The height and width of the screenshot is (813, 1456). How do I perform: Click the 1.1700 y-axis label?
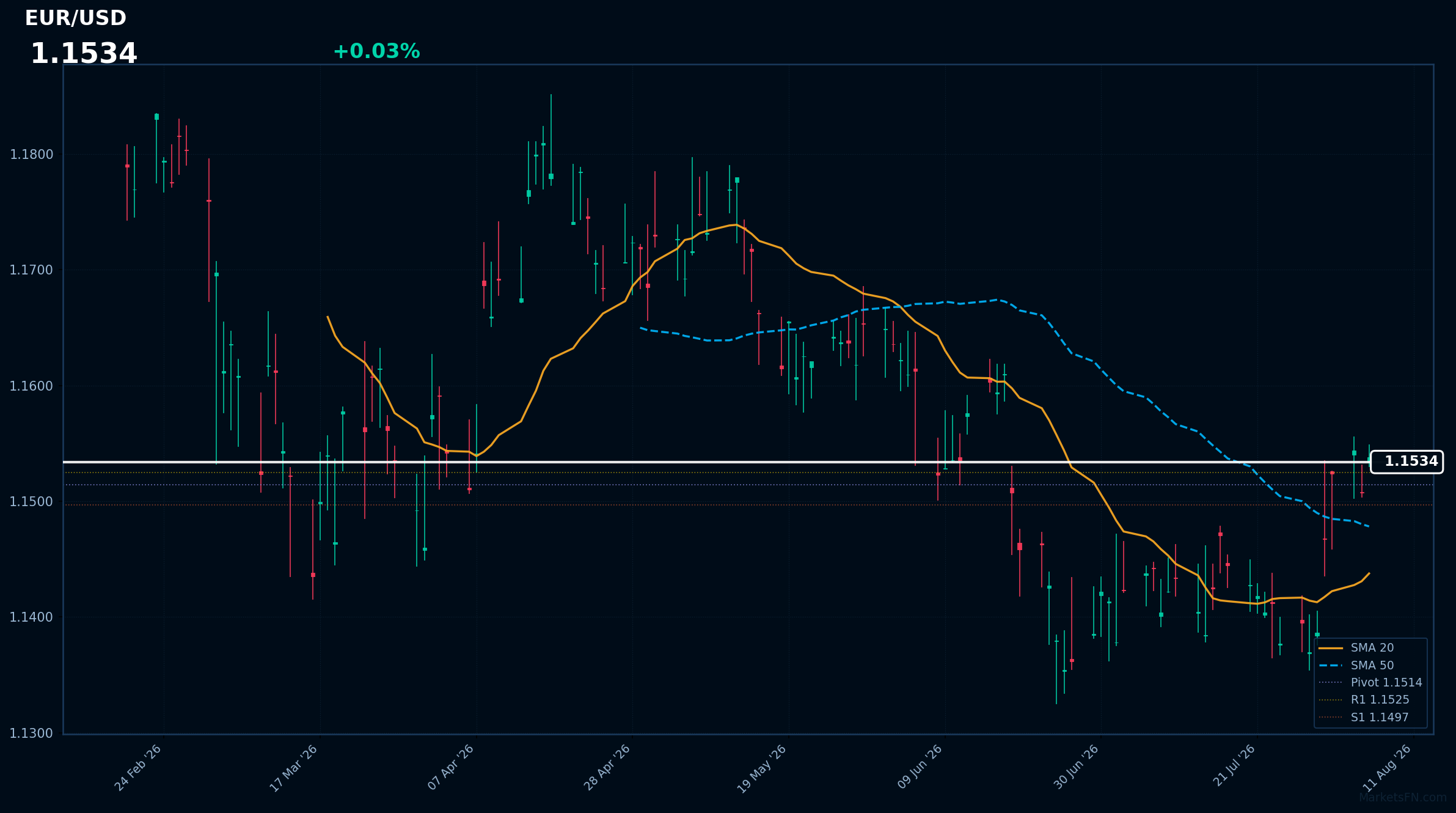pos(32,270)
